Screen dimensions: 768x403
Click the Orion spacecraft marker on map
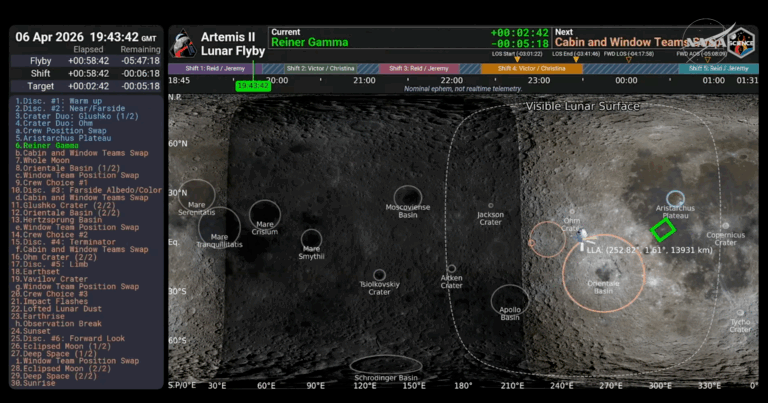click(582, 236)
